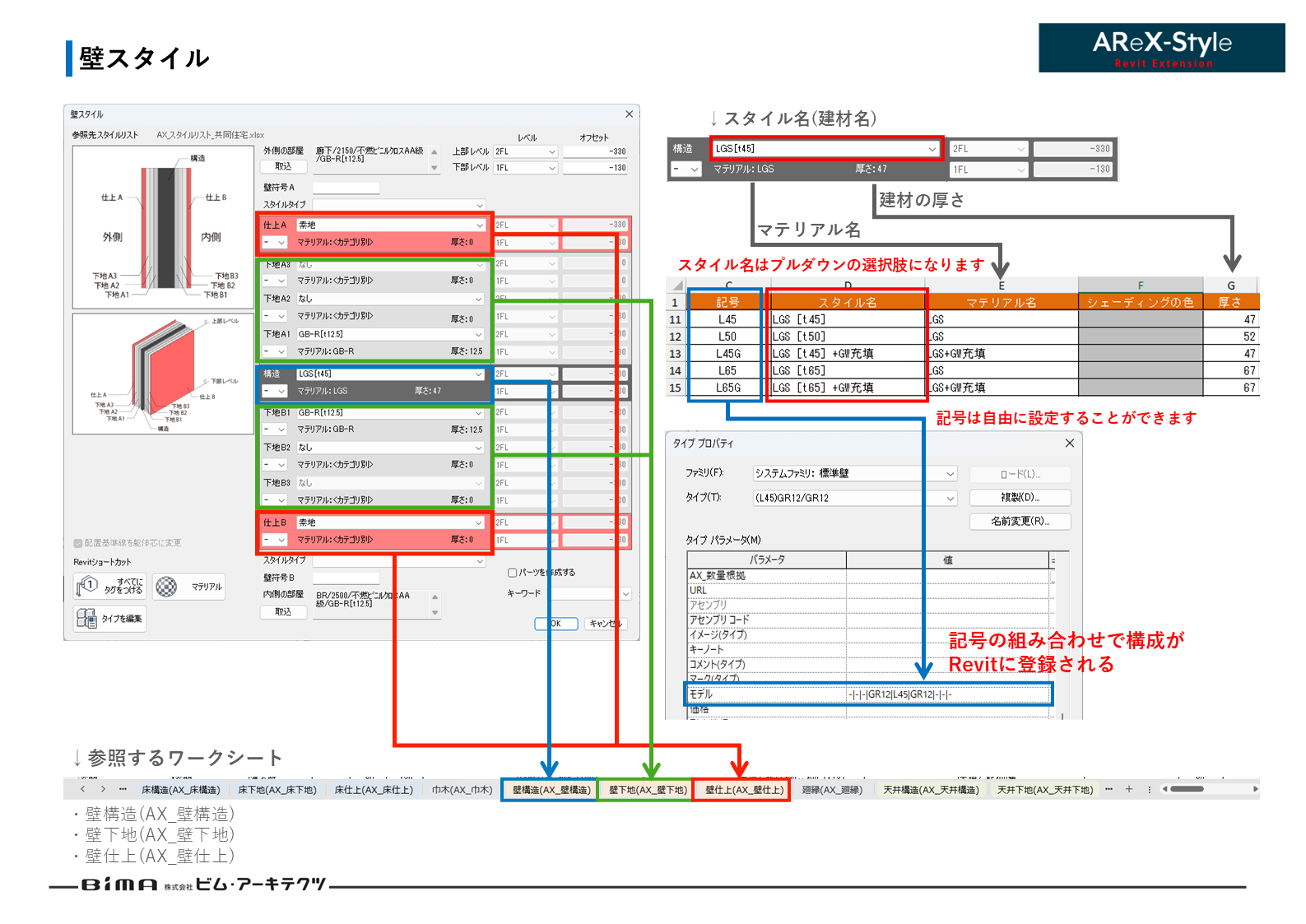The height and width of the screenshot is (924, 1306).
Task: Open the 構造 LGS[t45] dropdown in the dialog
Action: (x=479, y=374)
